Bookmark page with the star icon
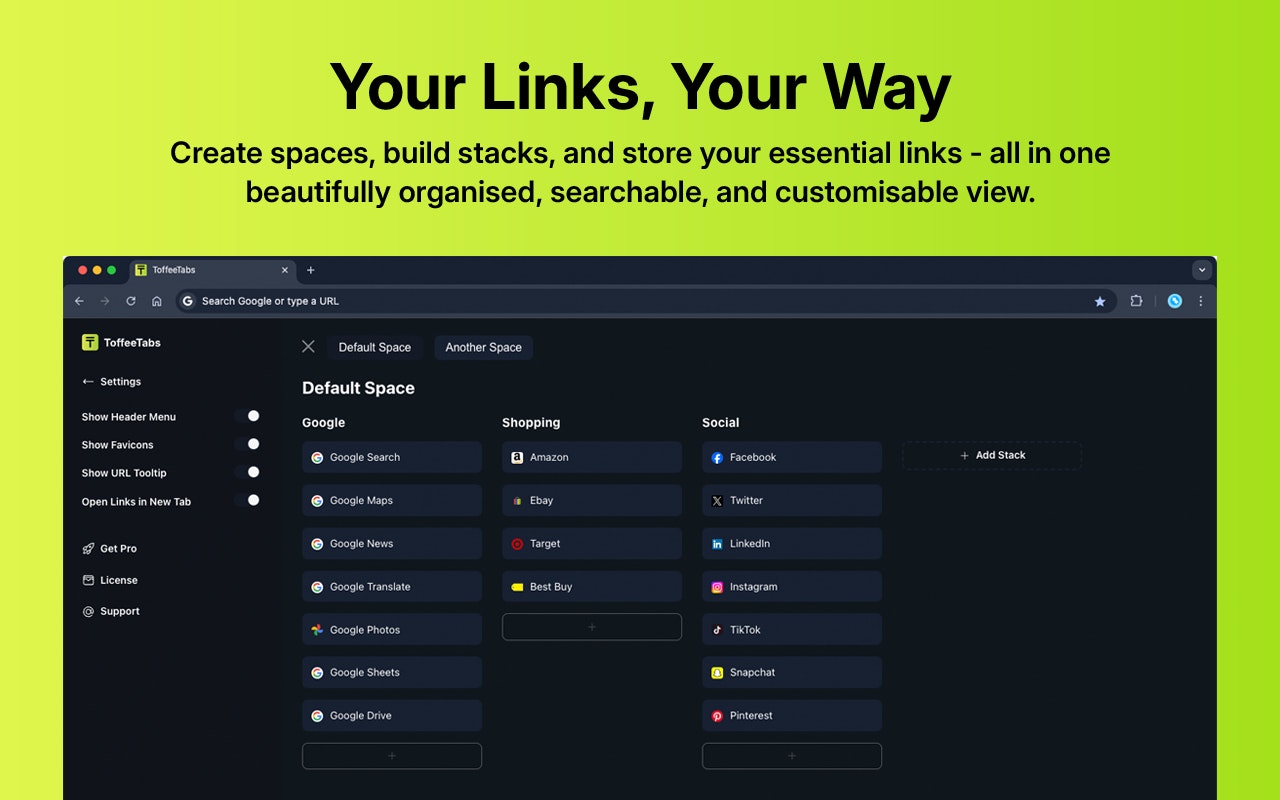Viewport: 1280px width, 800px height. click(1100, 301)
